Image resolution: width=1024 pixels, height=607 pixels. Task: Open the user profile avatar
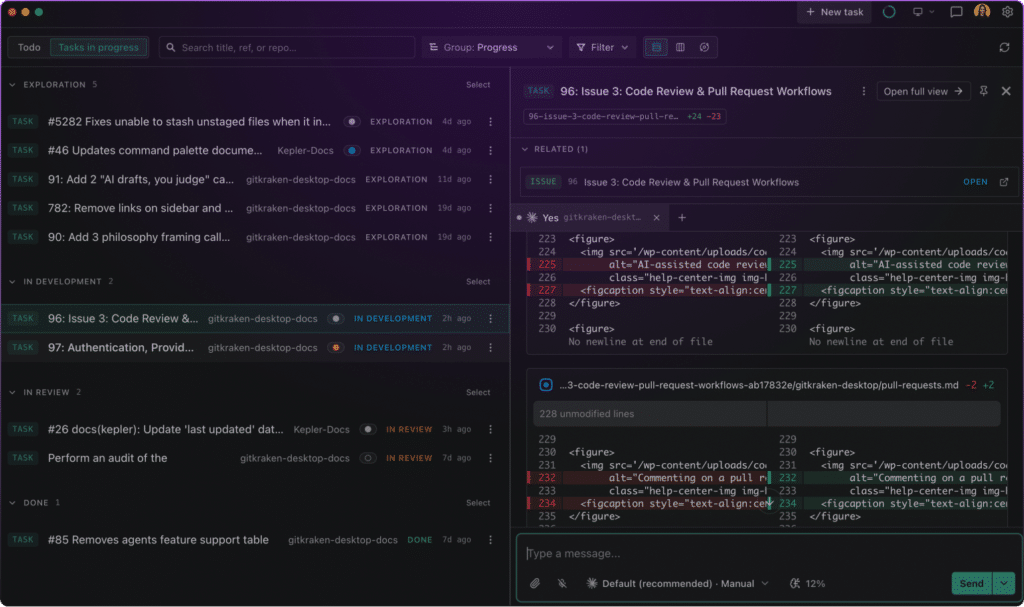pos(982,11)
